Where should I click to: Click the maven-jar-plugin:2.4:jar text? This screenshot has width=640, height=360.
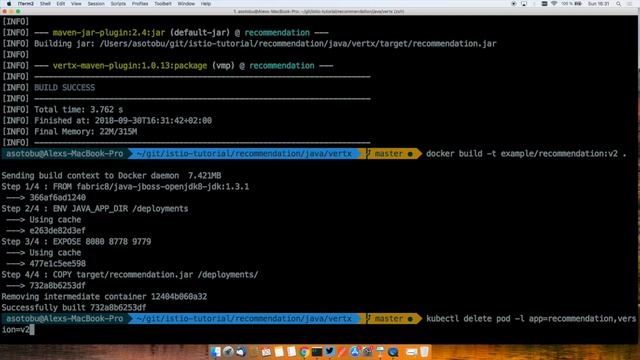click(109, 33)
